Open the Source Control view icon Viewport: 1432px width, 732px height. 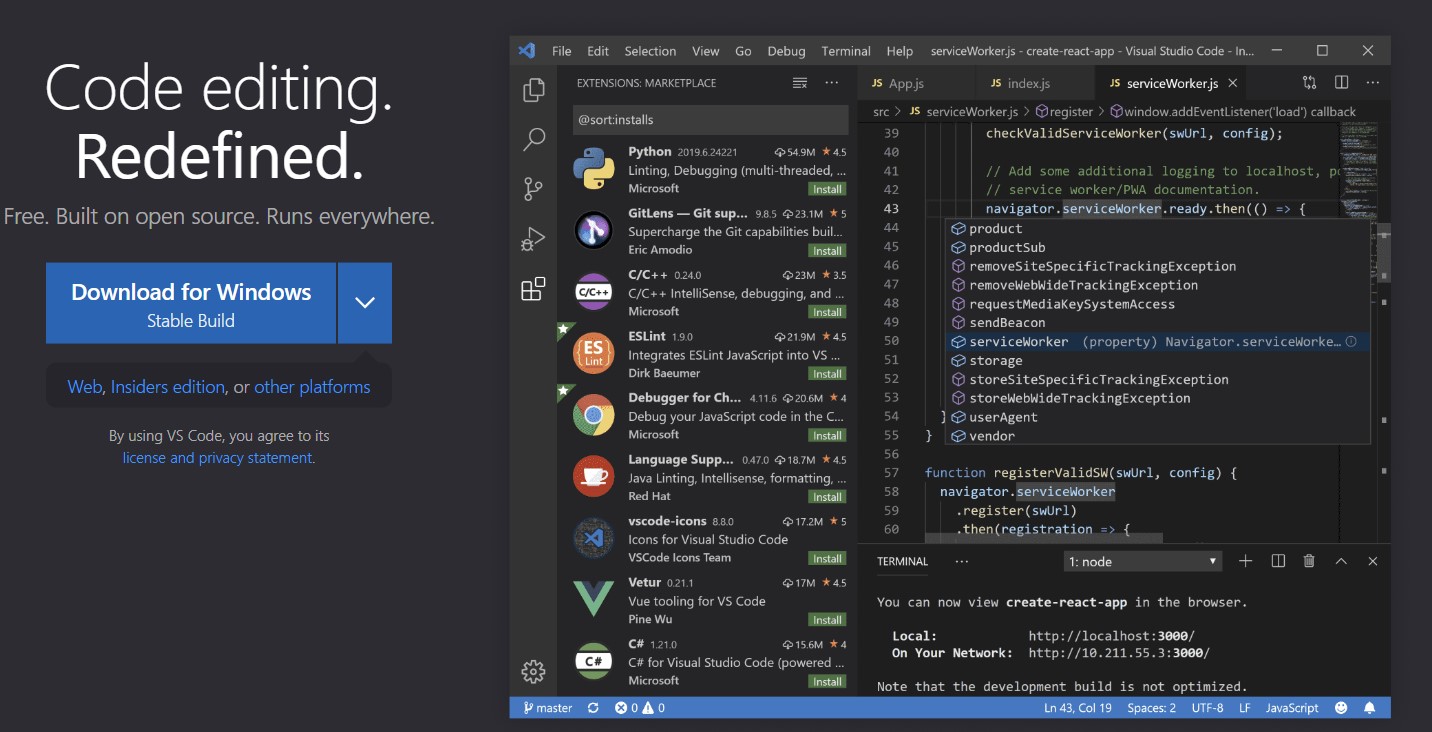(x=534, y=189)
